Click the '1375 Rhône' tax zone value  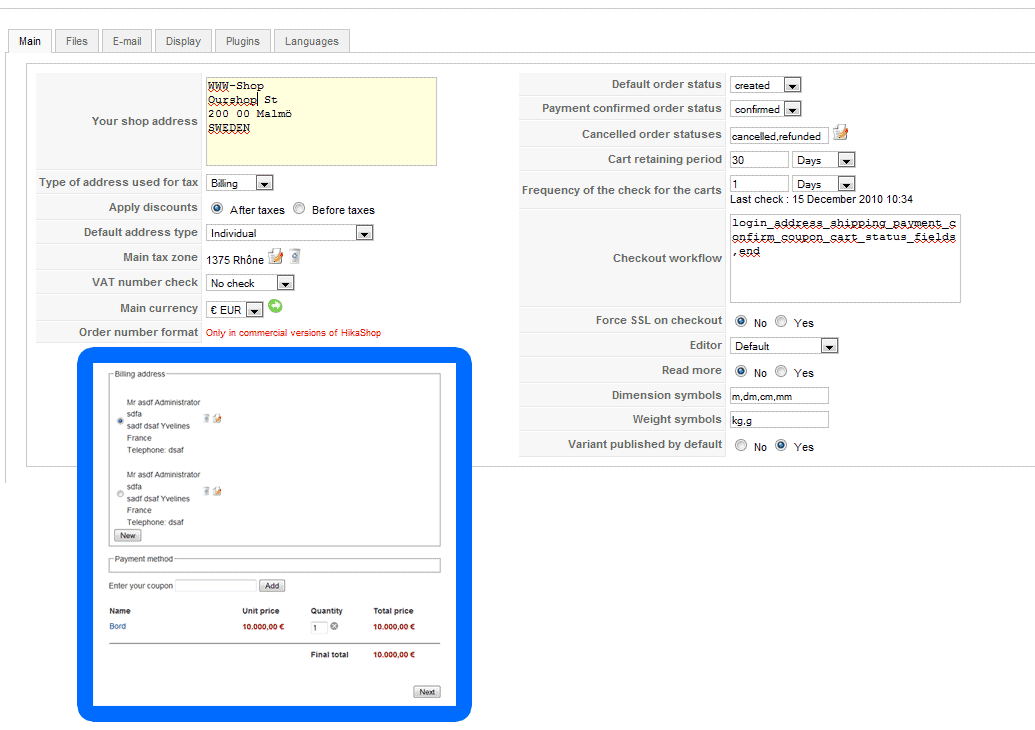235,260
